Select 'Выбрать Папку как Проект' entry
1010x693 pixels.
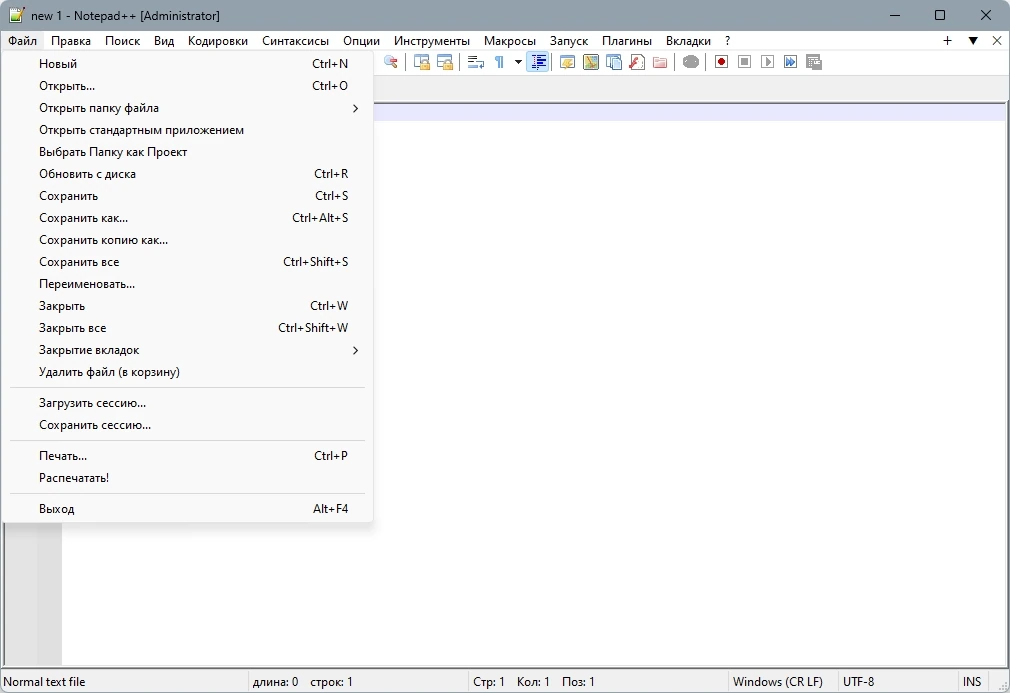pyautogui.click(x=187, y=152)
